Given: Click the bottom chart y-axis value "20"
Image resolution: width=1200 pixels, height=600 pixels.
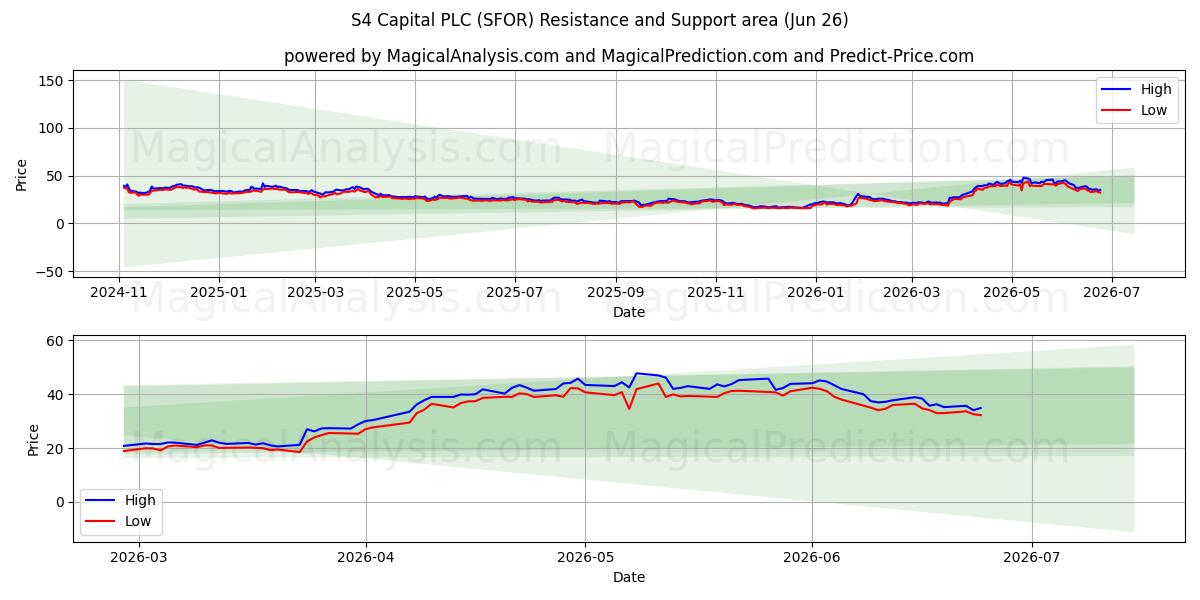Looking at the screenshot, I should pos(57,449).
